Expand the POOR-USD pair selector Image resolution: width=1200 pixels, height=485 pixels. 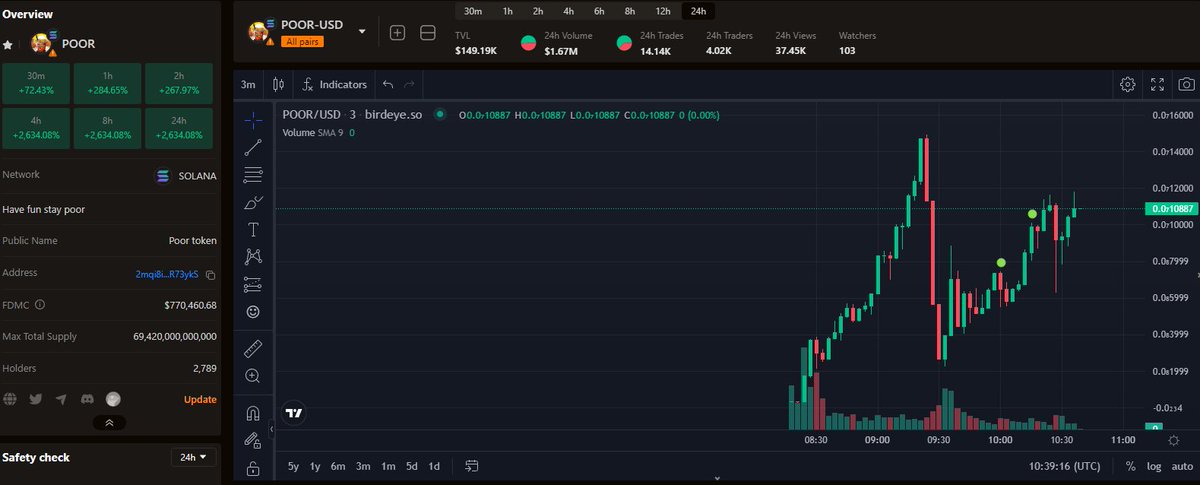(x=362, y=32)
